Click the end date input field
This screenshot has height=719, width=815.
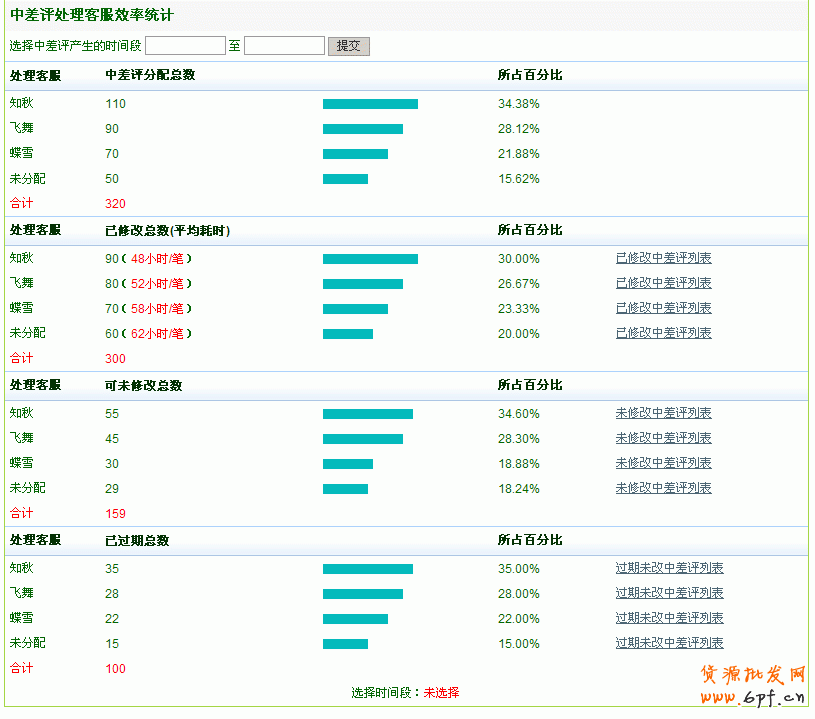[286, 45]
